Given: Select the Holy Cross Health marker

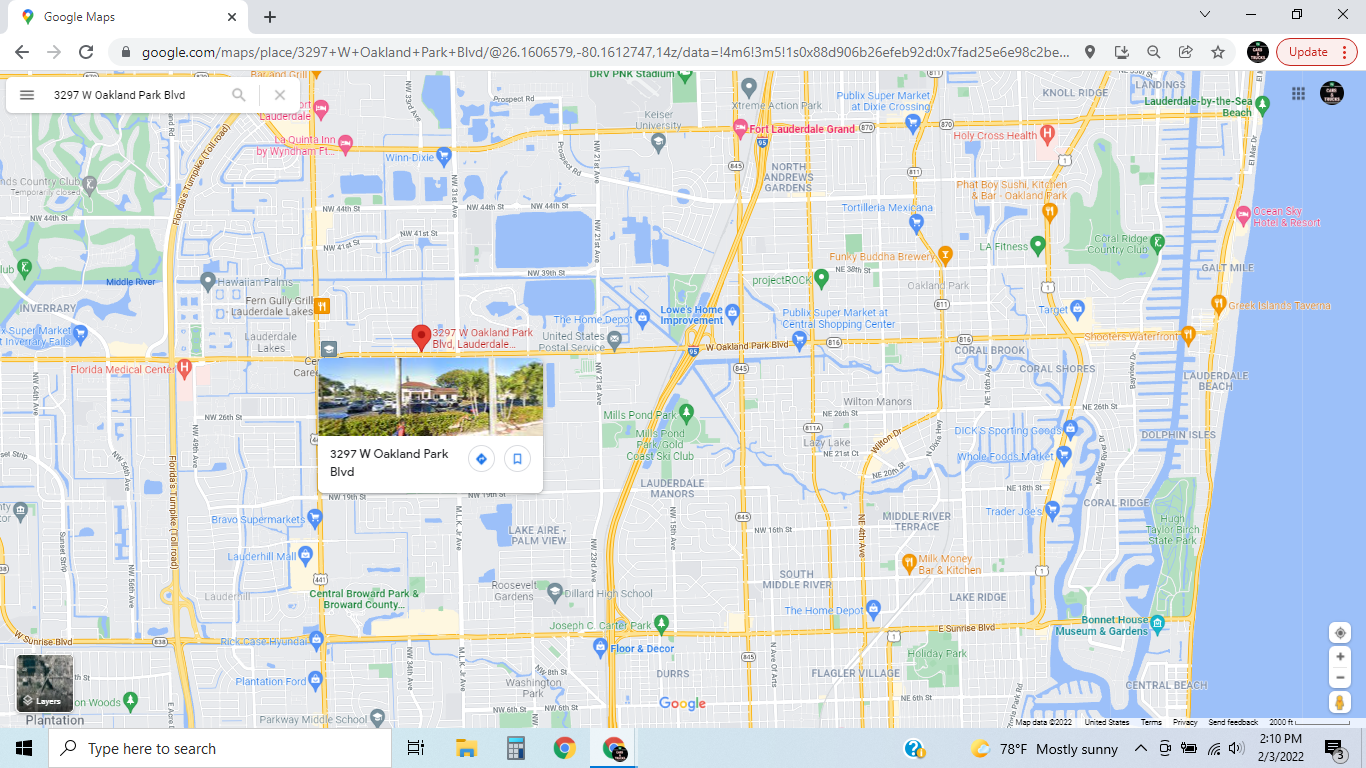Looking at the screenshot, I should pyautogui.click(x=1047, y=133).
